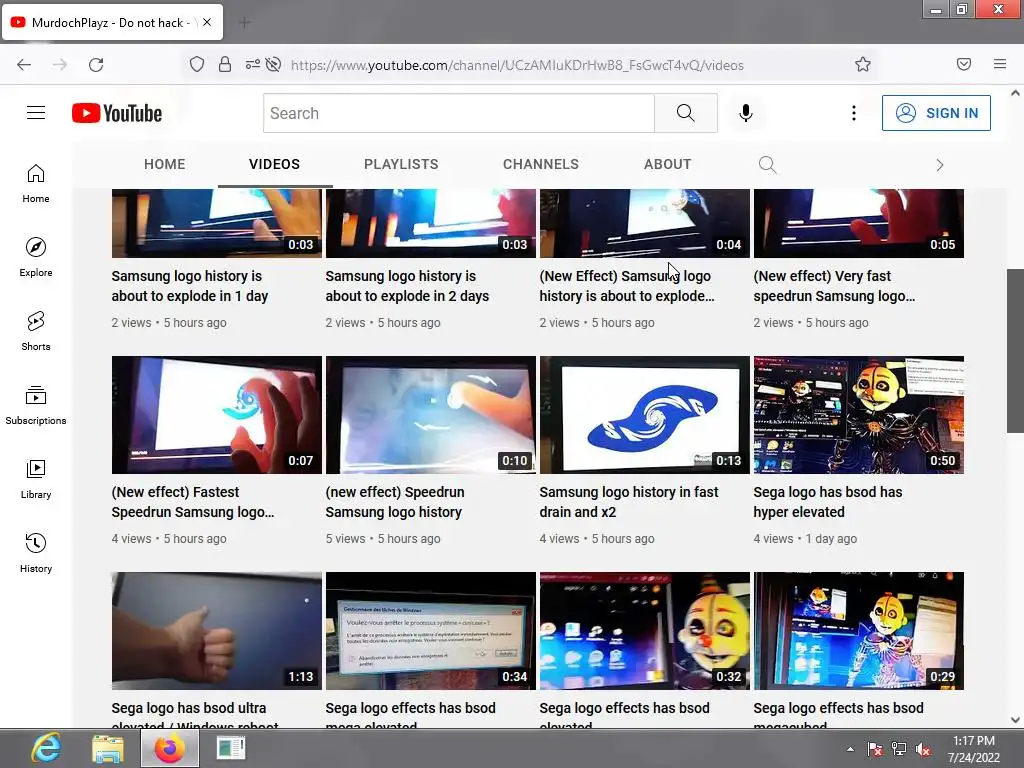Open the network tray icon
This screenshot has width=1024, height=768.
tap(899, 750)
